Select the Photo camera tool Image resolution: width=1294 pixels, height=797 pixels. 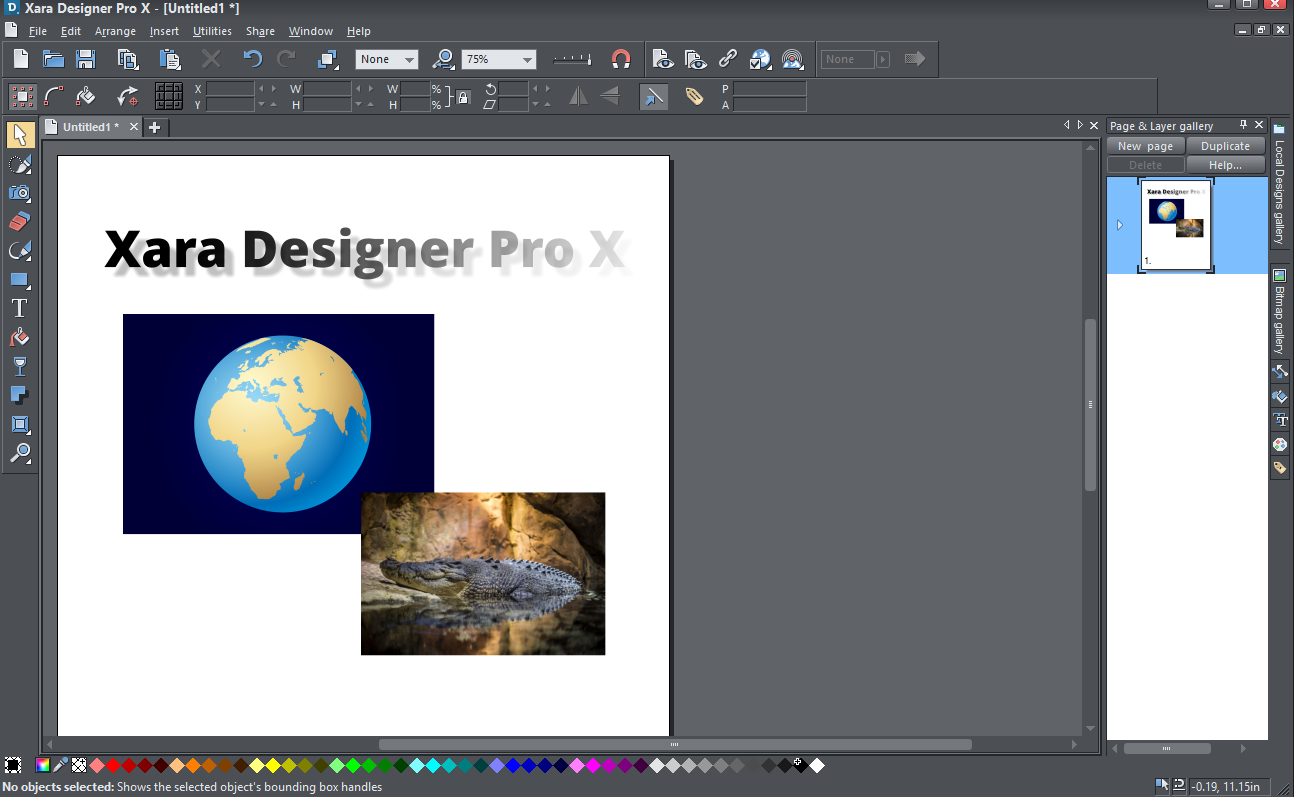[x=19, y=193]
